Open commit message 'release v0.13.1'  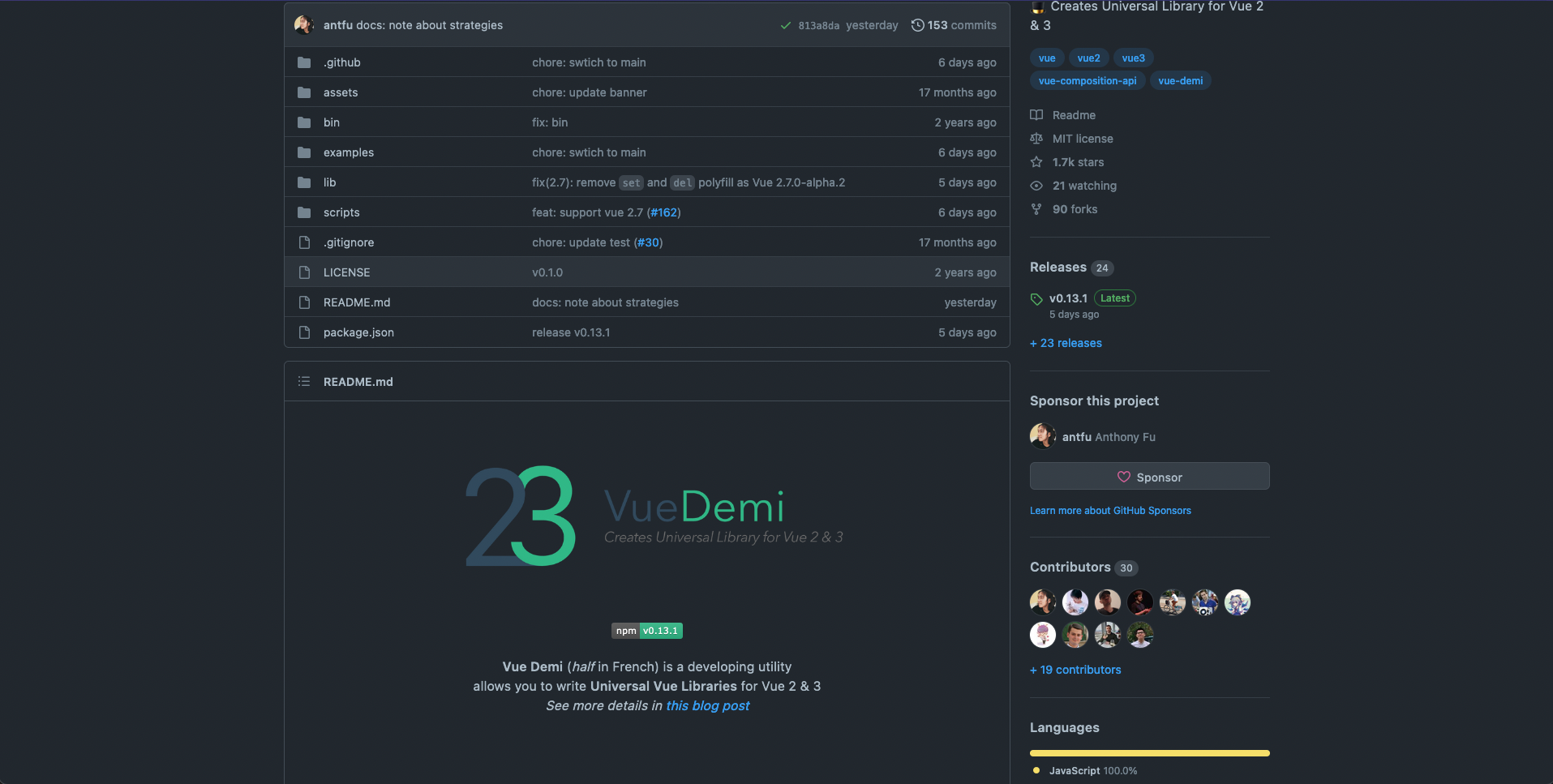[571, 332]
